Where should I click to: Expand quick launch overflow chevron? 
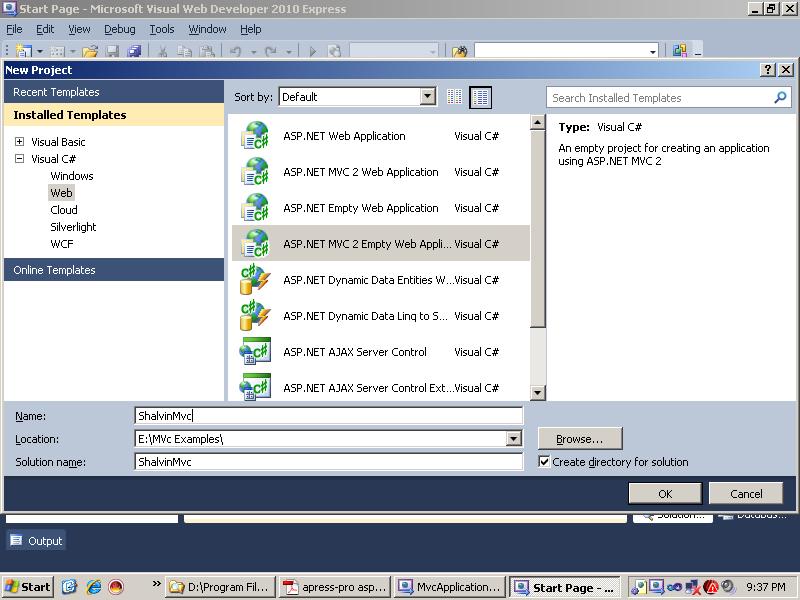[156, 583]
